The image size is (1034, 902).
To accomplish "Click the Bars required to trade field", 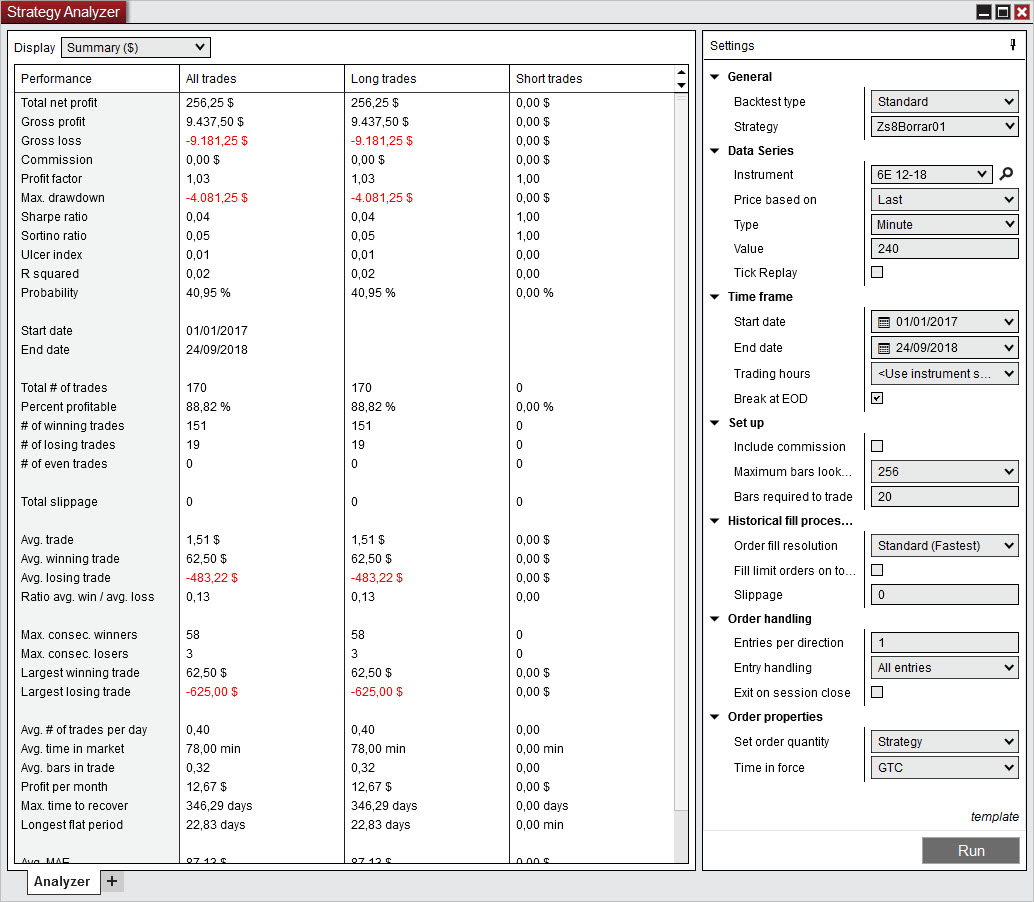I will tap(944, 497).
